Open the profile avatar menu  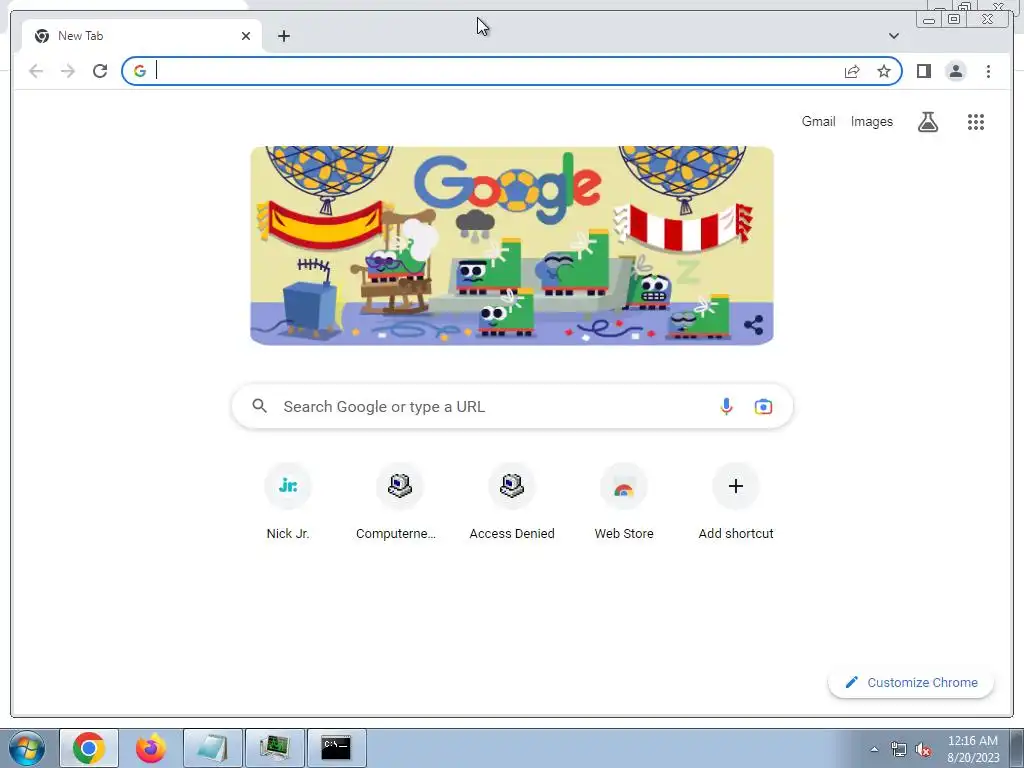[x=955, y=71]
